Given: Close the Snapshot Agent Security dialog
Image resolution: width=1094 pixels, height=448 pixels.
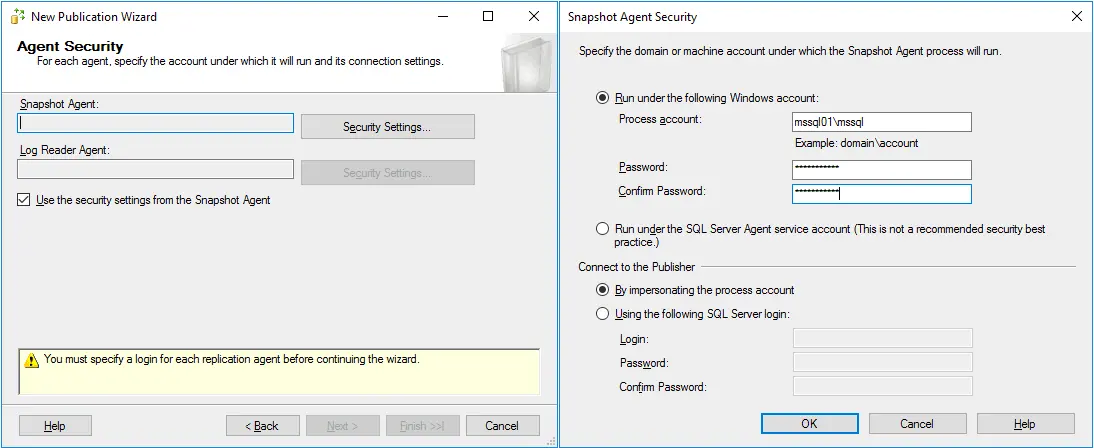Looking at the screenshot, I should [1077, 17].
